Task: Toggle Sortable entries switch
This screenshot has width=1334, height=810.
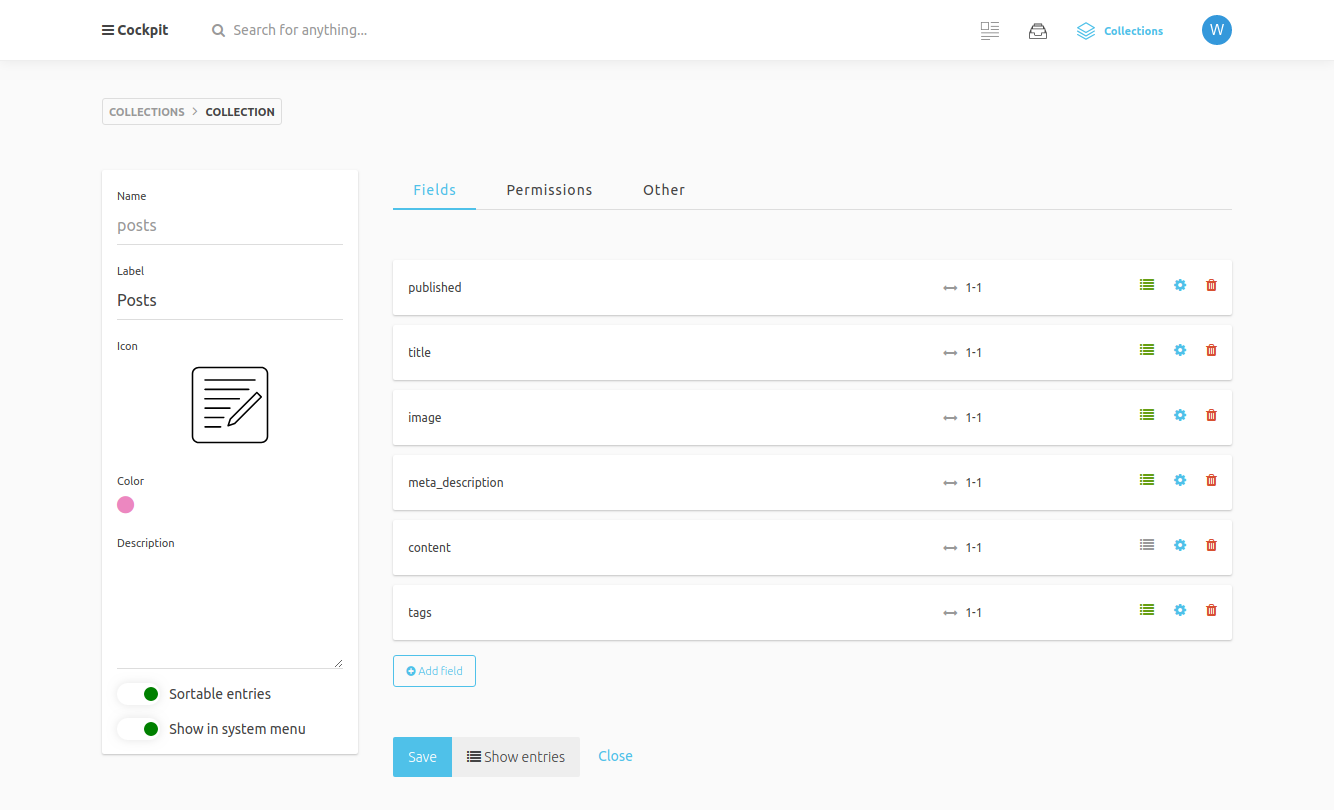Action: [x=139, y=694]
